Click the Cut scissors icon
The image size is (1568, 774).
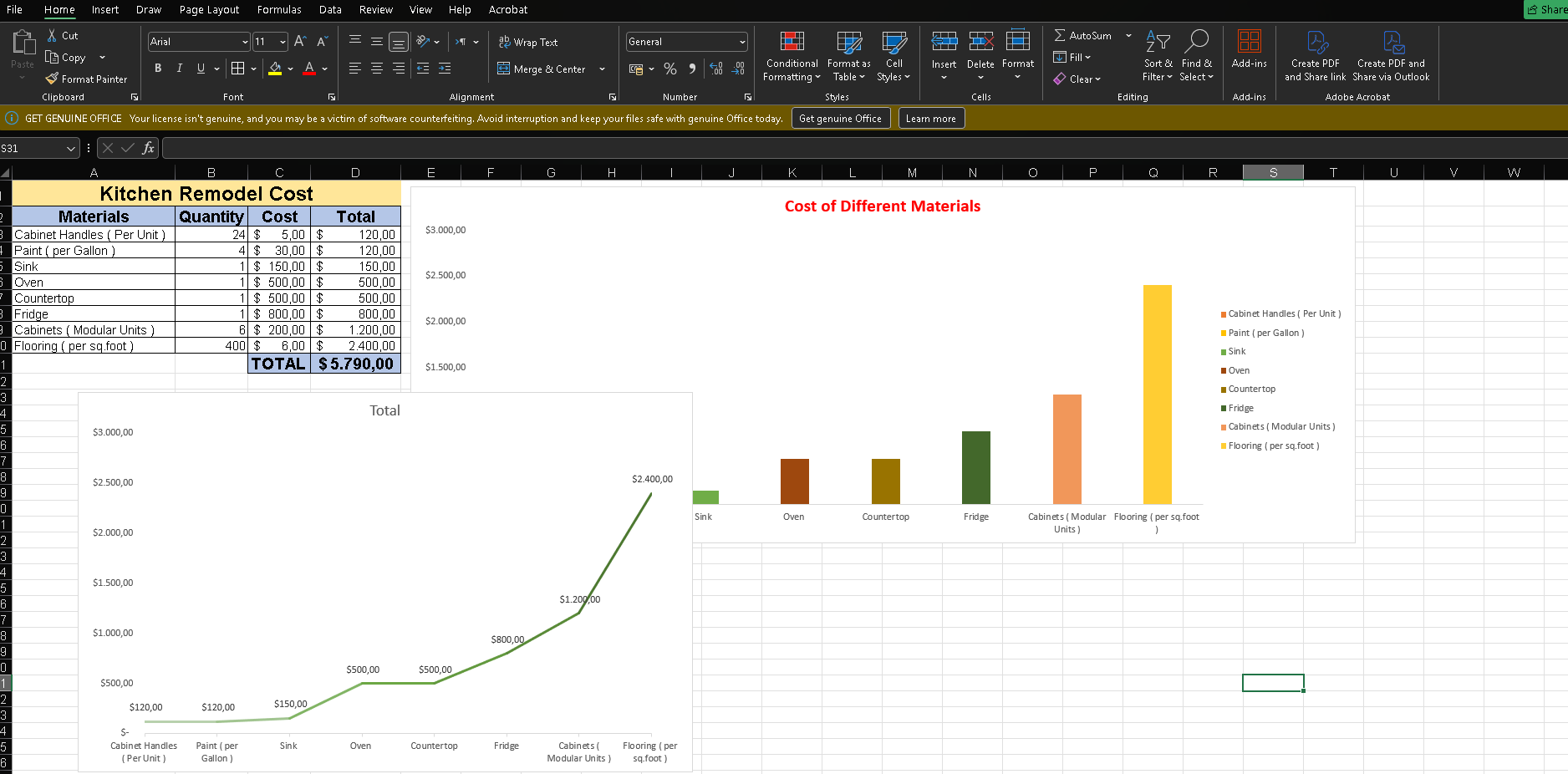pyautogui.click(x=52, y=36)
